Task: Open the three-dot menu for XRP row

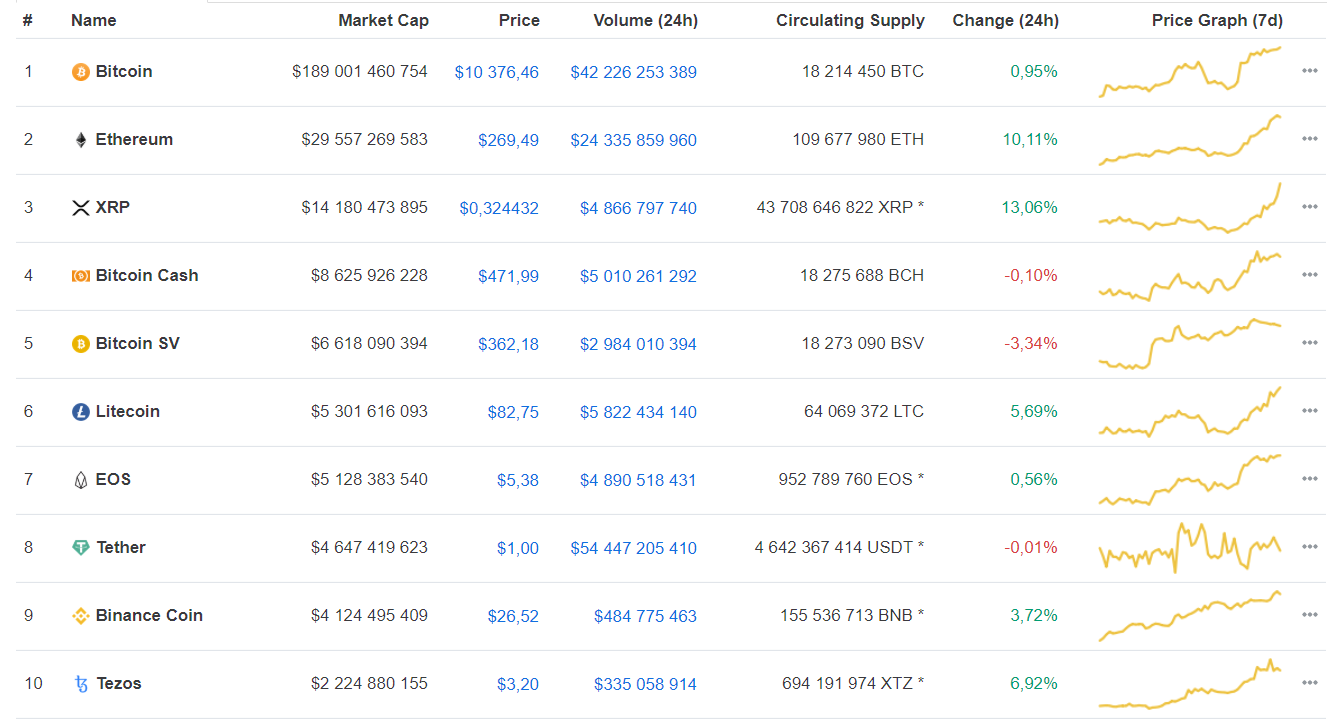Action: pyautogui.click(x=1310, y=208)
